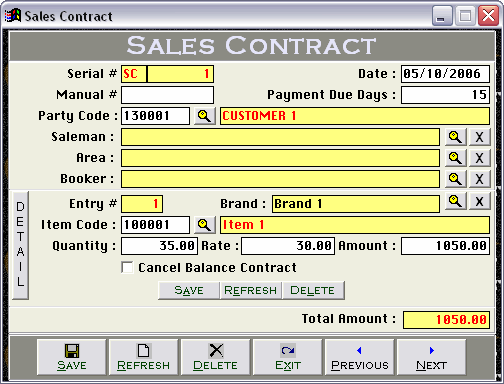Click the Amount field 1050.00
504x384 pixels.
pyautogui.click(x=445, y=246)
